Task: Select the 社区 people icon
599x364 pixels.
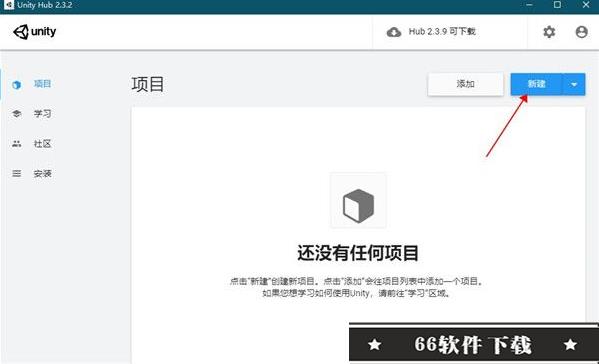Action: (16, 144)
